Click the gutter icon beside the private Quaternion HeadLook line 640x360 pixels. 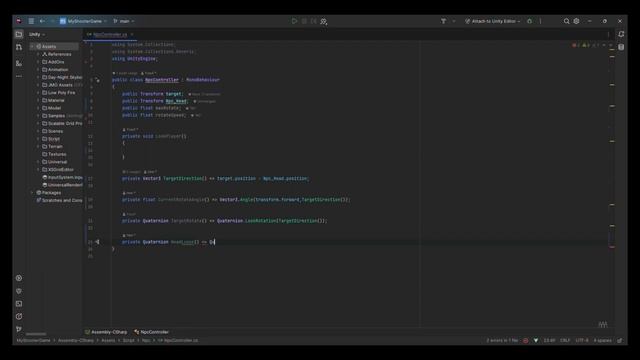tap(97, 242)
